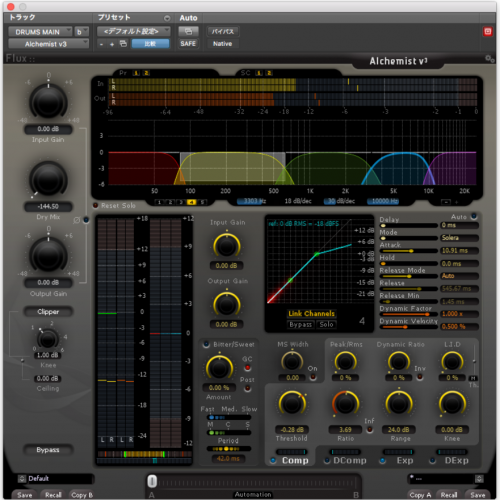The image size is (500, 500).
Task: Click the blue 比較 compare button
Action: (x=150, y=44)
